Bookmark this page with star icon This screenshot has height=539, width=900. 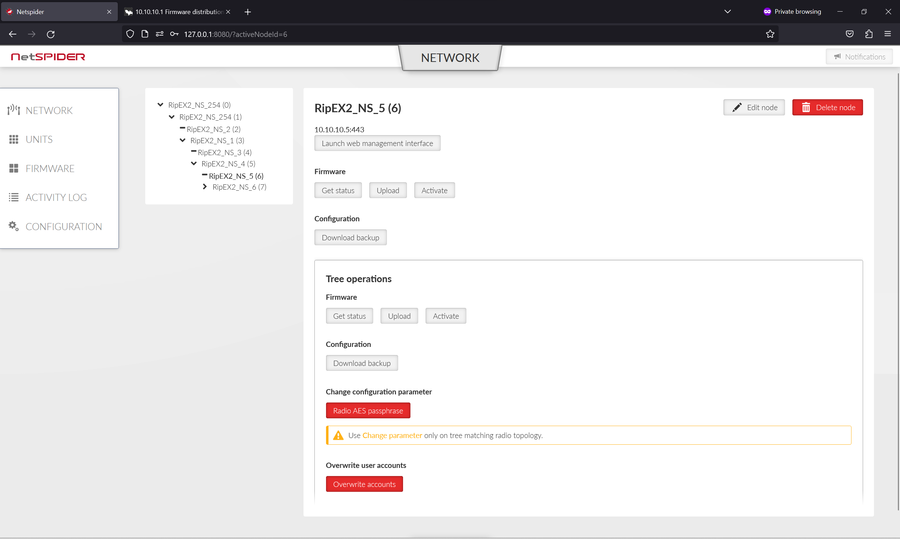coord(770,34)
